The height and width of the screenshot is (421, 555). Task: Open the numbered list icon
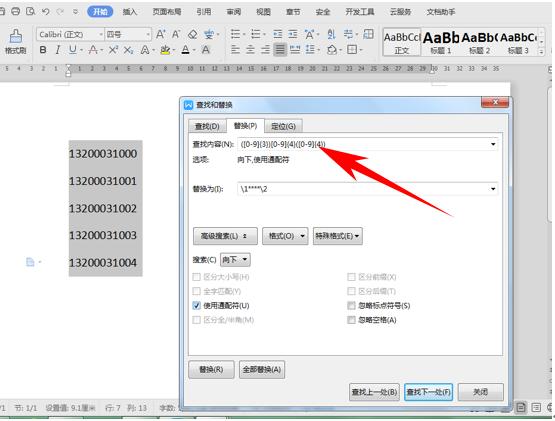tap(256, 34)
